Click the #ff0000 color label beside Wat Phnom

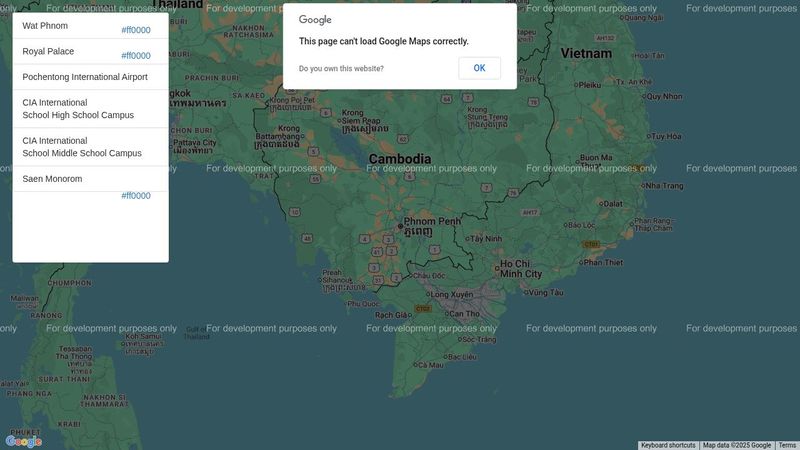(135, 31)
